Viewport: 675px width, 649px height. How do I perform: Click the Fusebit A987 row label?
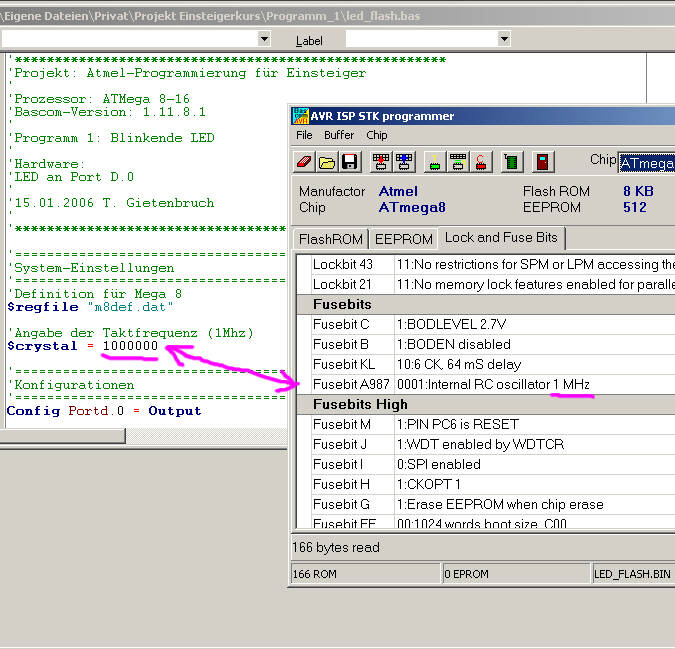tap(353, 384)
